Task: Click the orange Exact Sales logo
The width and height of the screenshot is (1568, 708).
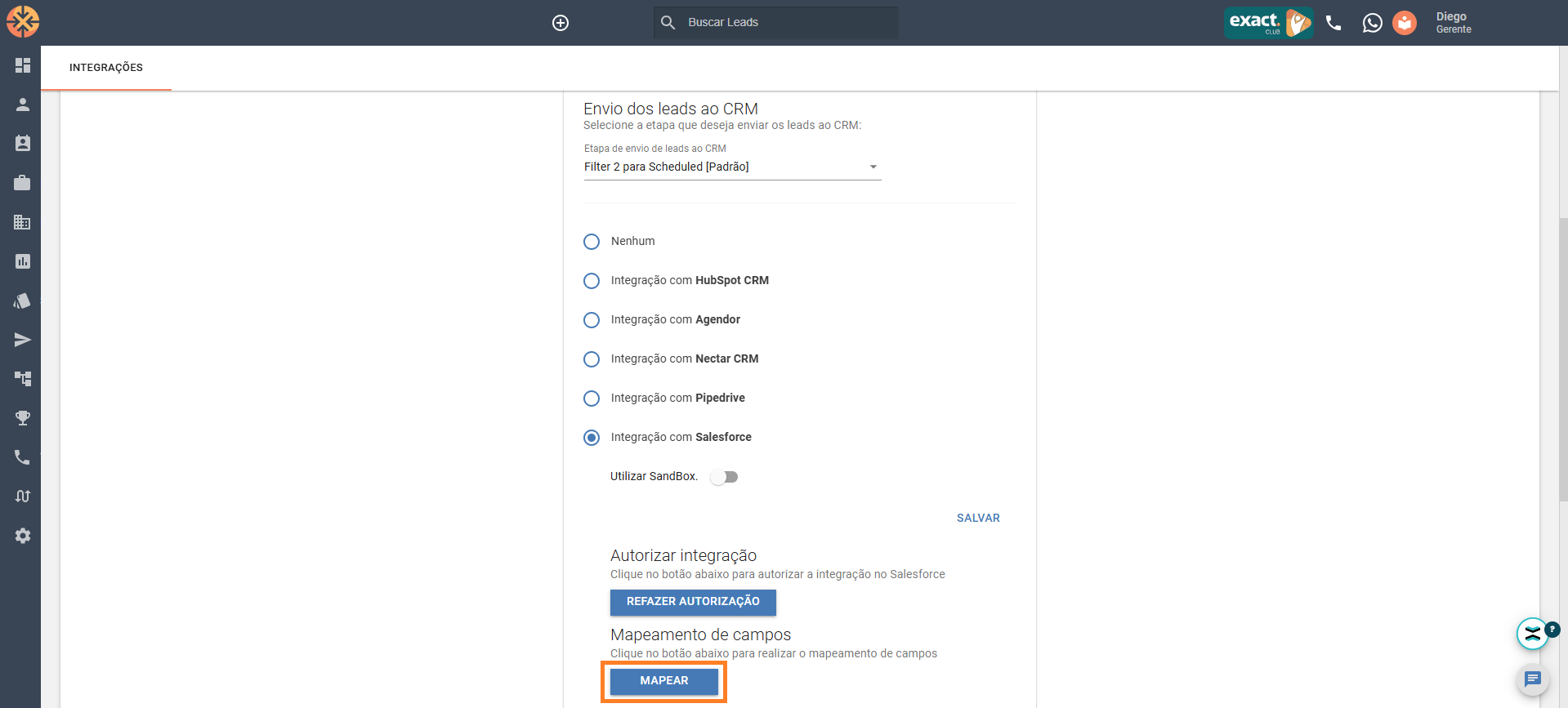Action: 23,22
